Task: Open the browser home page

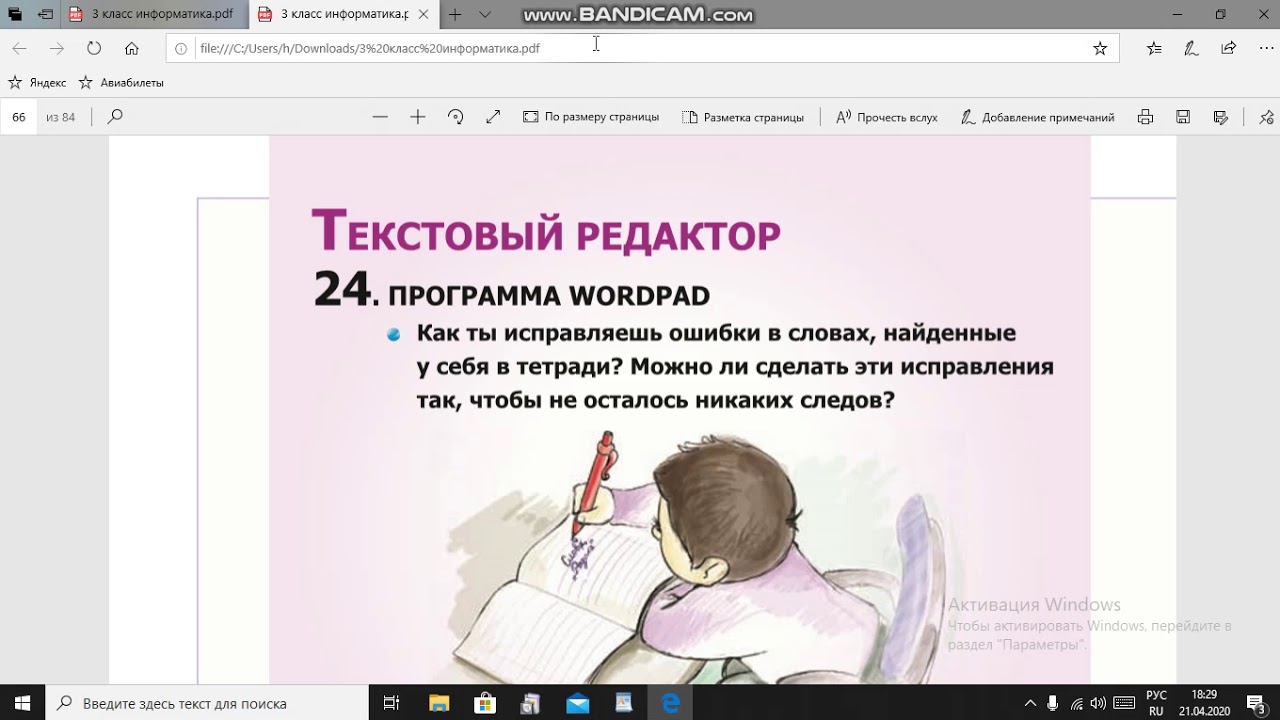Action: coord(131,48)
